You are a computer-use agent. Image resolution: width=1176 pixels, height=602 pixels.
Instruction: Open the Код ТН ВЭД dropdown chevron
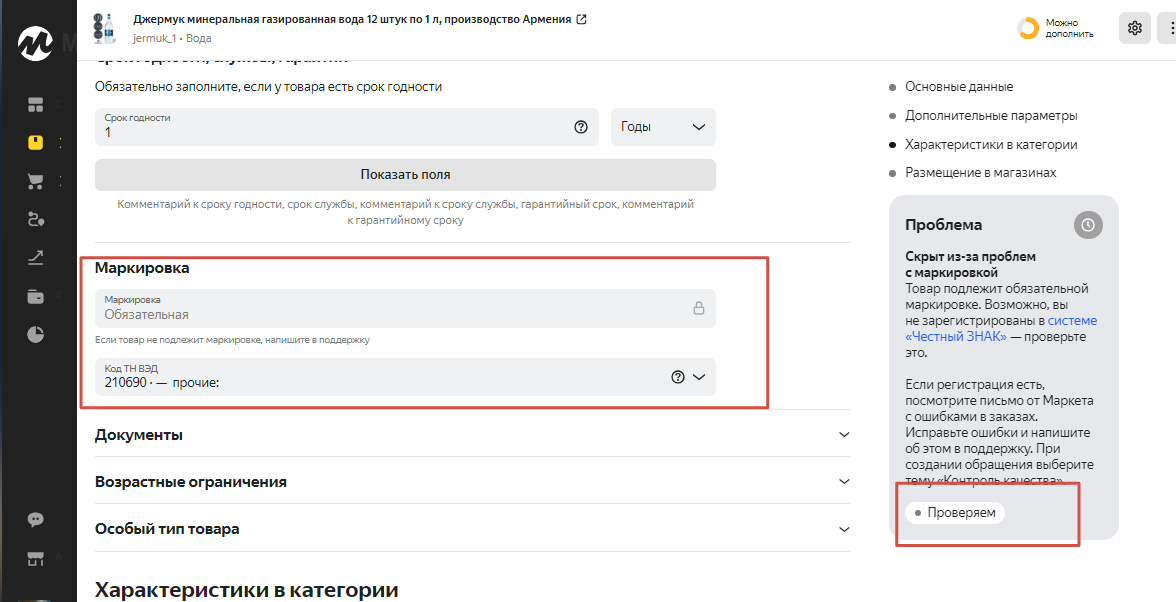pyautogui.click(x=699, y=377)
